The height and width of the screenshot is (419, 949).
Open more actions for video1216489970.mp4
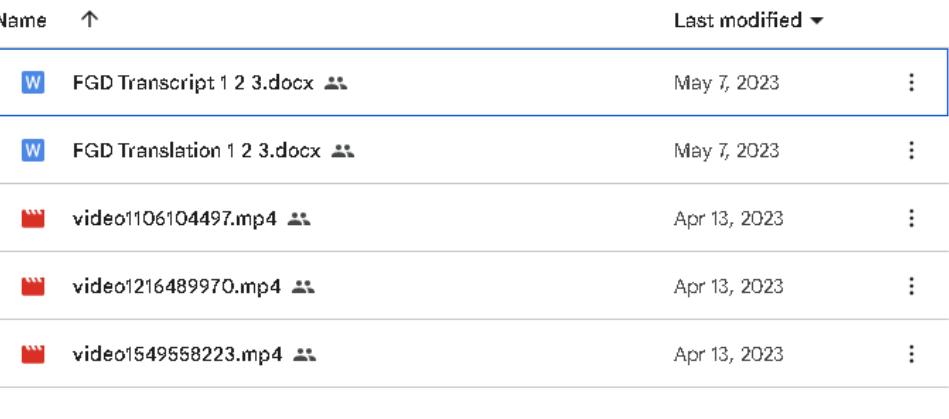(911, 287)
